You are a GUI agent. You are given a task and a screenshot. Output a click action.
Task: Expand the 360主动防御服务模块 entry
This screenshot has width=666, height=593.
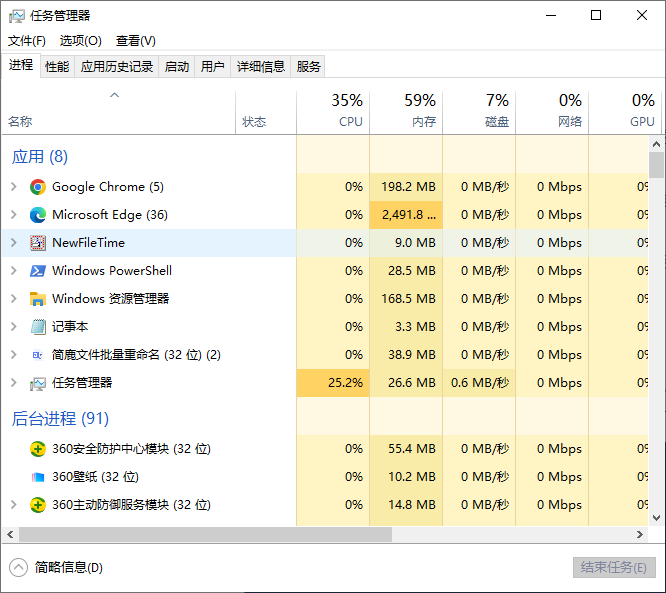pyautogui.click(x=14, y=505)
